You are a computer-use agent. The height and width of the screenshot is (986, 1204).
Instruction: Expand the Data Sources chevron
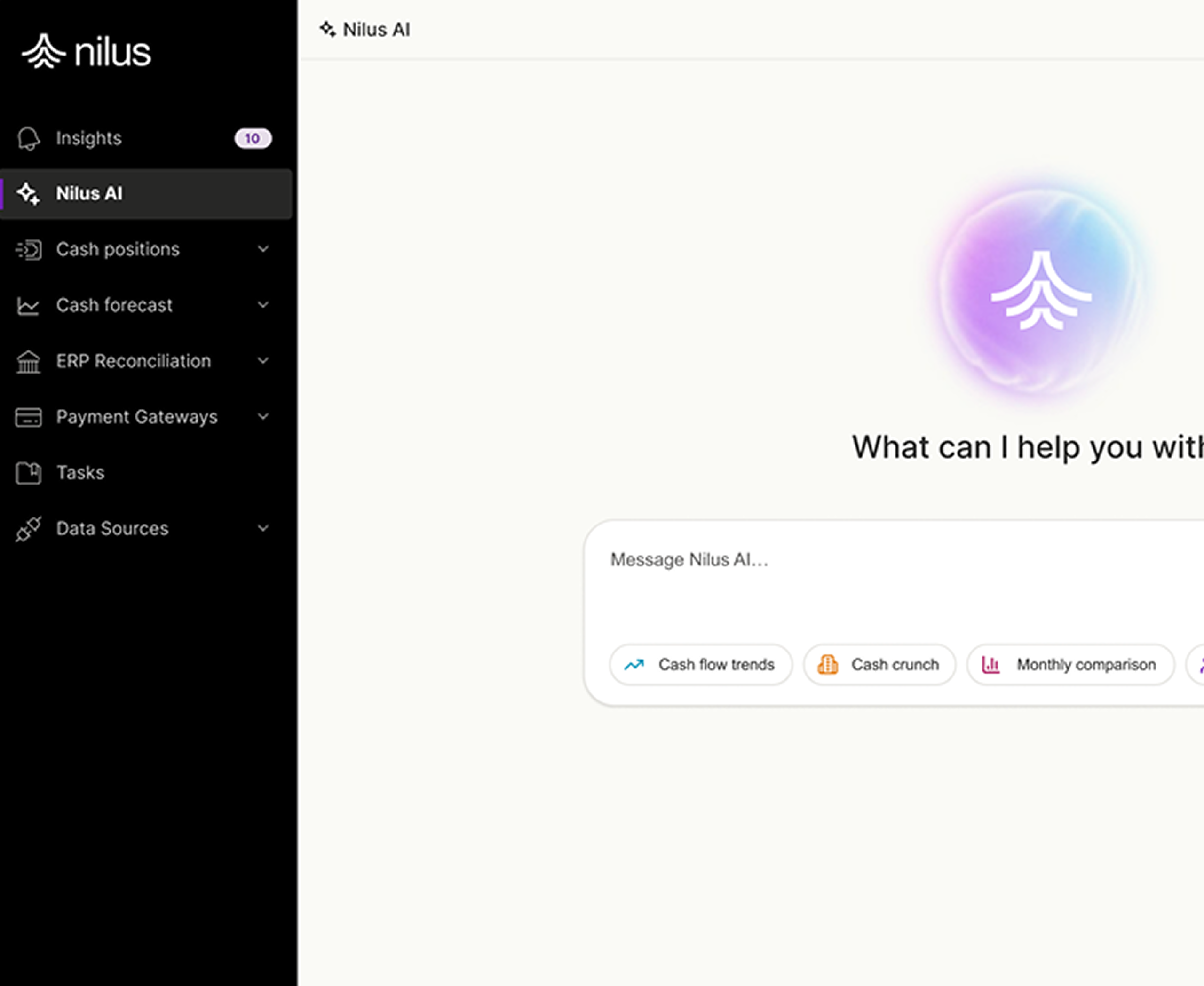(263, 528)
